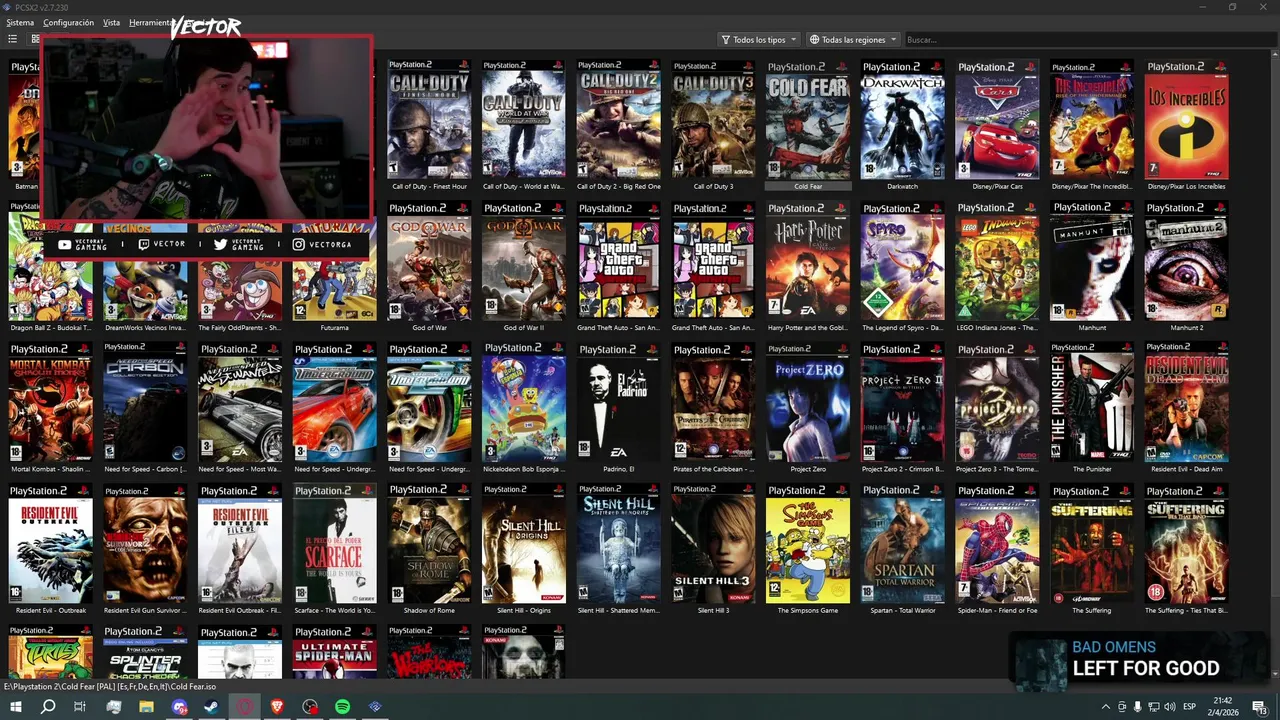Select Silent Hill - Shattered Memories cover
The height and width of the screenshot is (720, 1280).
[x=618, y=543]
